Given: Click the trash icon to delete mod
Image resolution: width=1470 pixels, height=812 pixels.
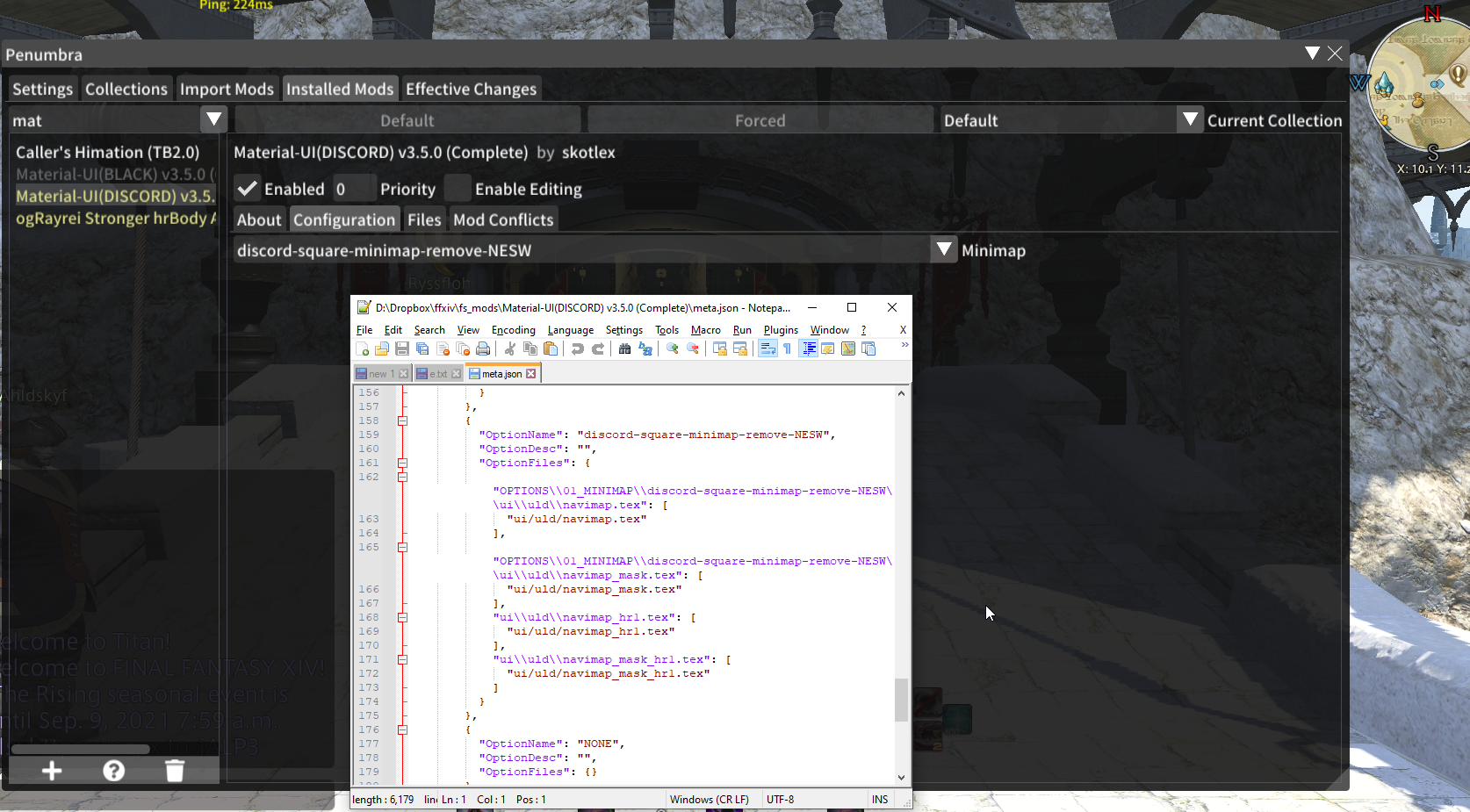Looking at the screenshot, I should coord(174,771).
